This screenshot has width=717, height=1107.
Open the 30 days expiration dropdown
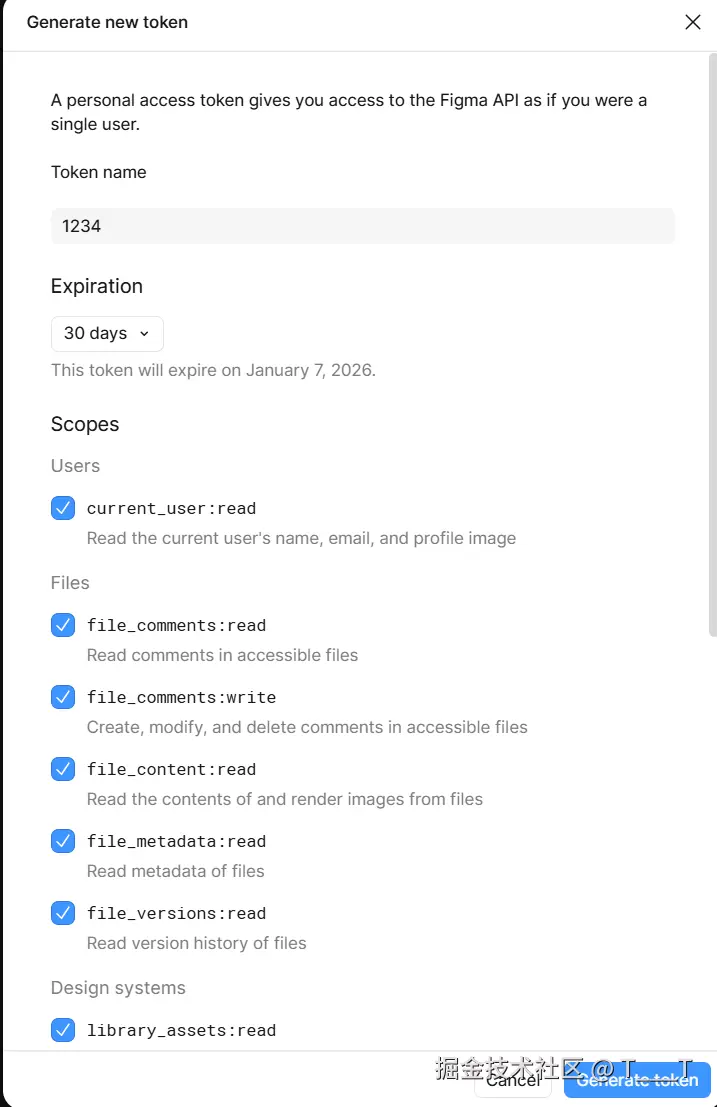click(107, 334)
